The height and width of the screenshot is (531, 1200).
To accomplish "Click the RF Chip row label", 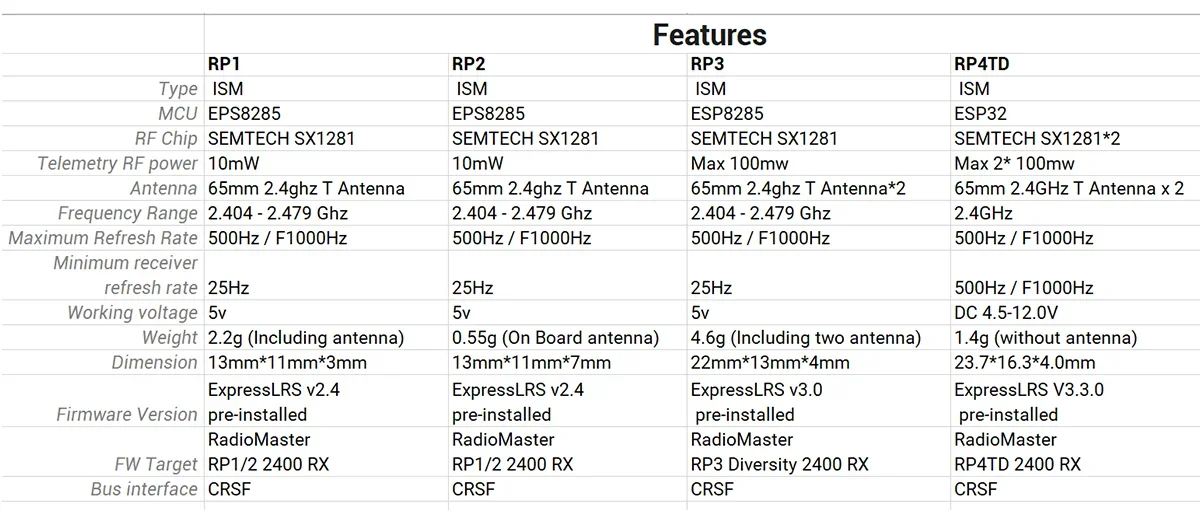I will [166, 139].
